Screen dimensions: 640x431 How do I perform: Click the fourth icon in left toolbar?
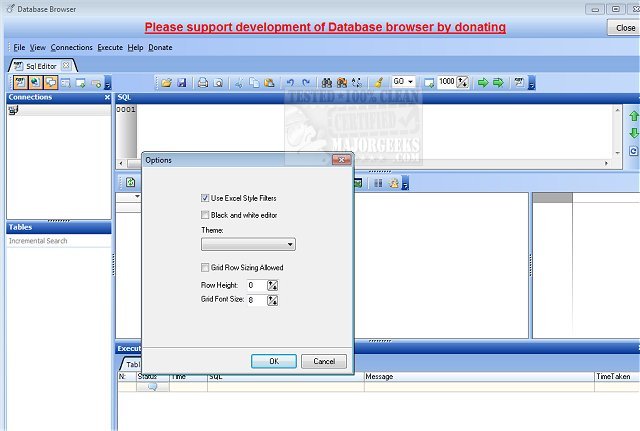tap(66, 83)
